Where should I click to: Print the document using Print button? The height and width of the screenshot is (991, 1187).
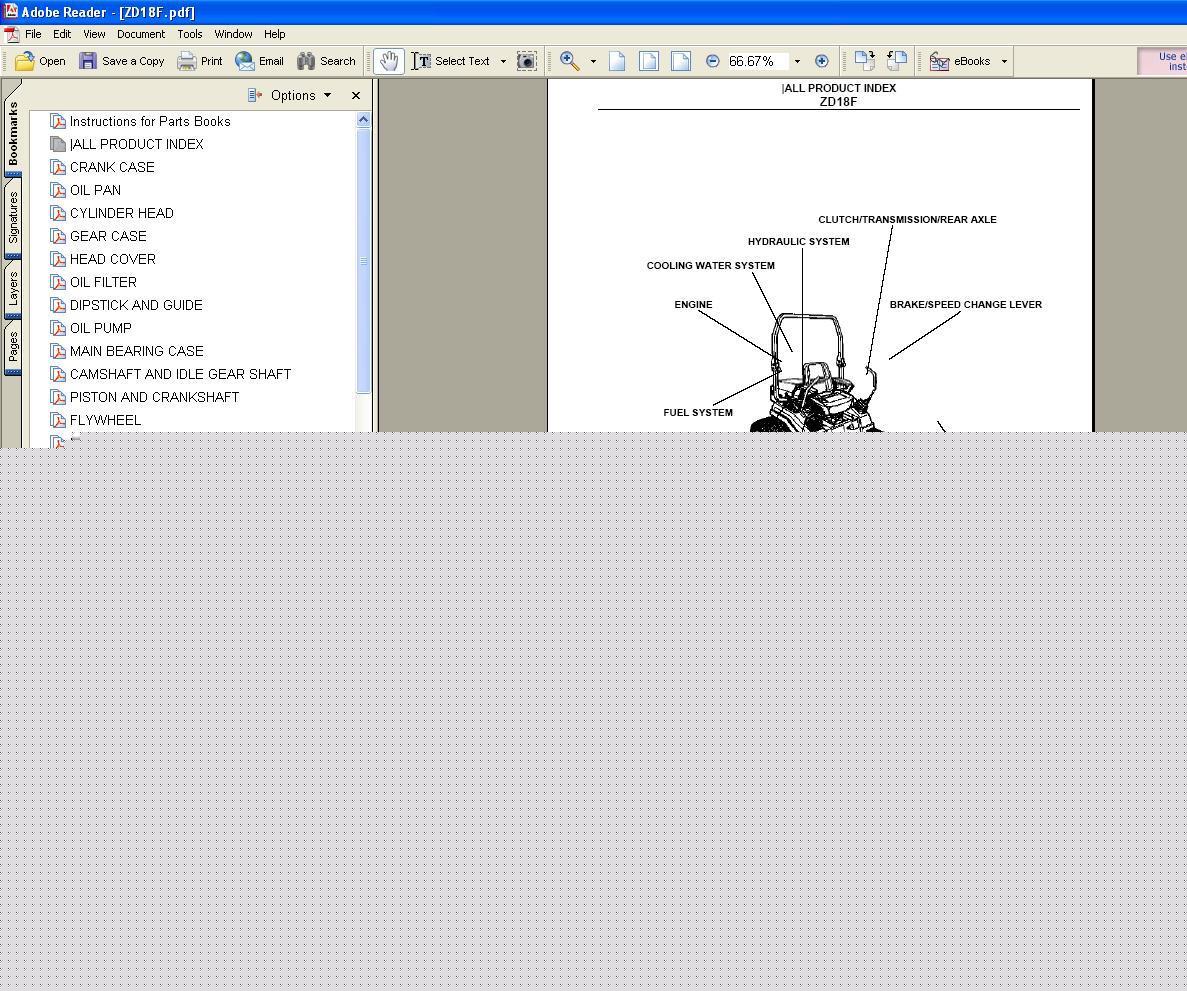(200, 61)
